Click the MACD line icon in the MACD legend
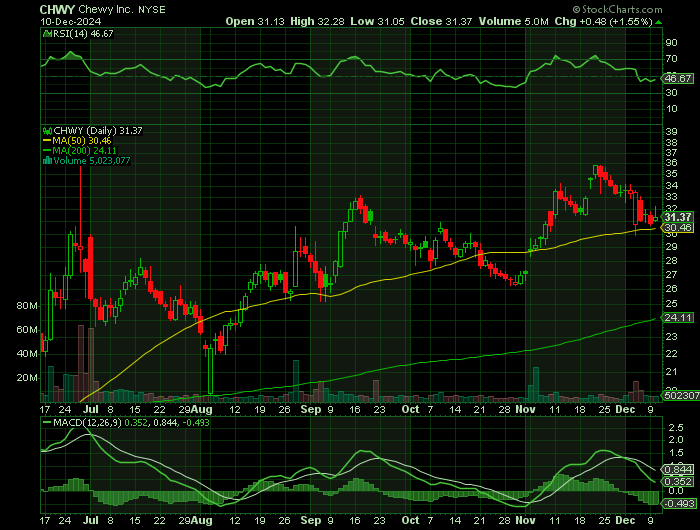700x530 pixels. (47, 422)
